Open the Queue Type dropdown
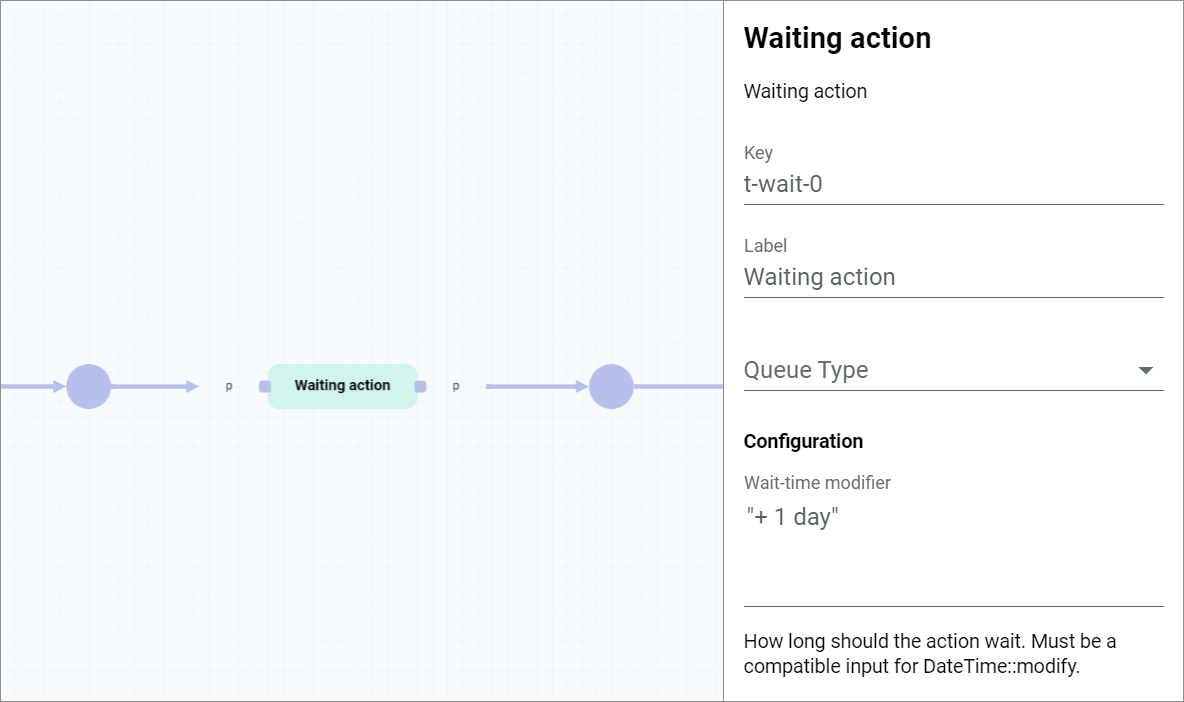Viewport: 1184px width, 702px height. pos(953,370)
